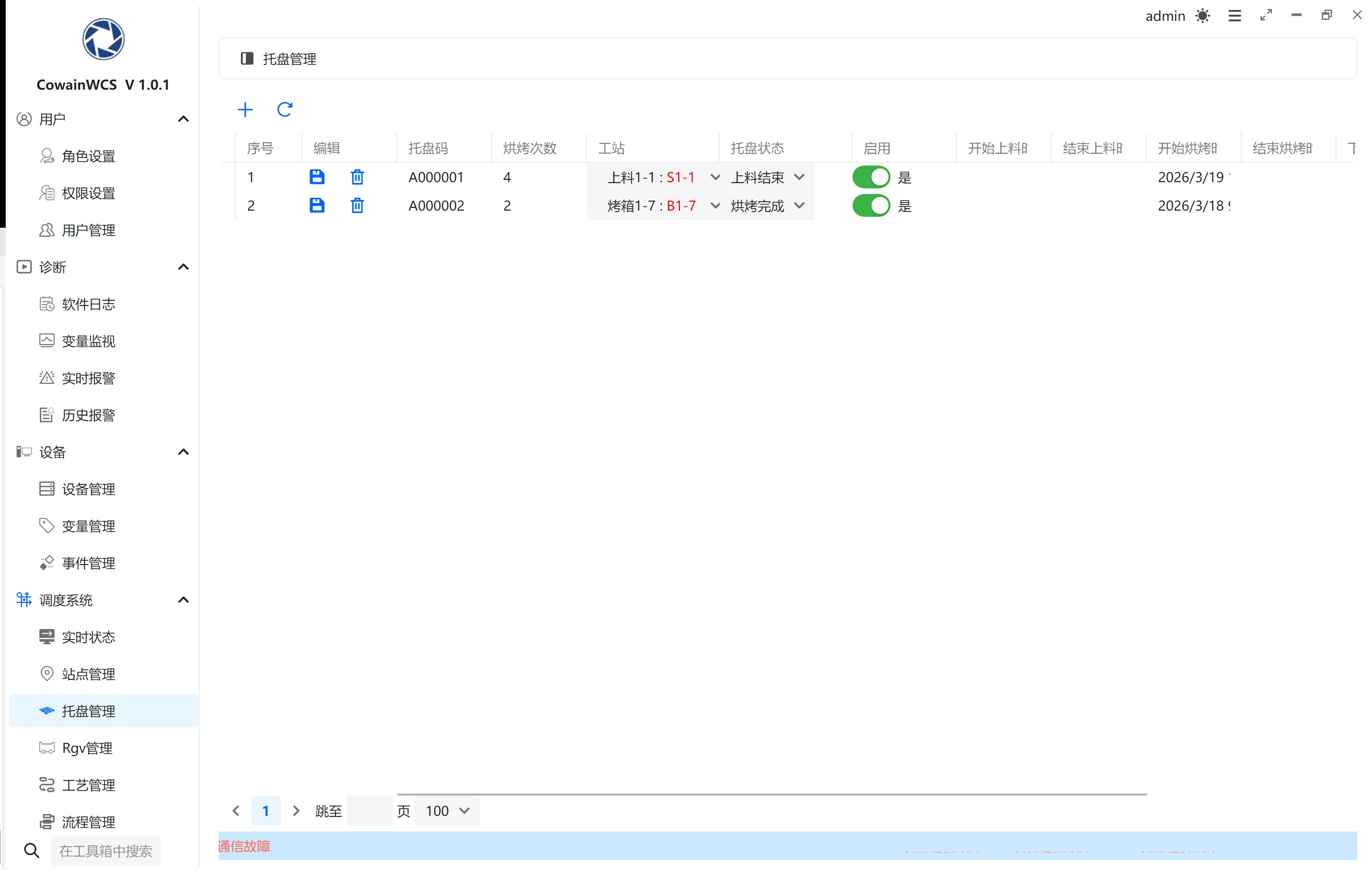Open 站点管理 in the sidebar
Screen dimensions: 1372x870
pyautogui.click(x=88, y=674)
